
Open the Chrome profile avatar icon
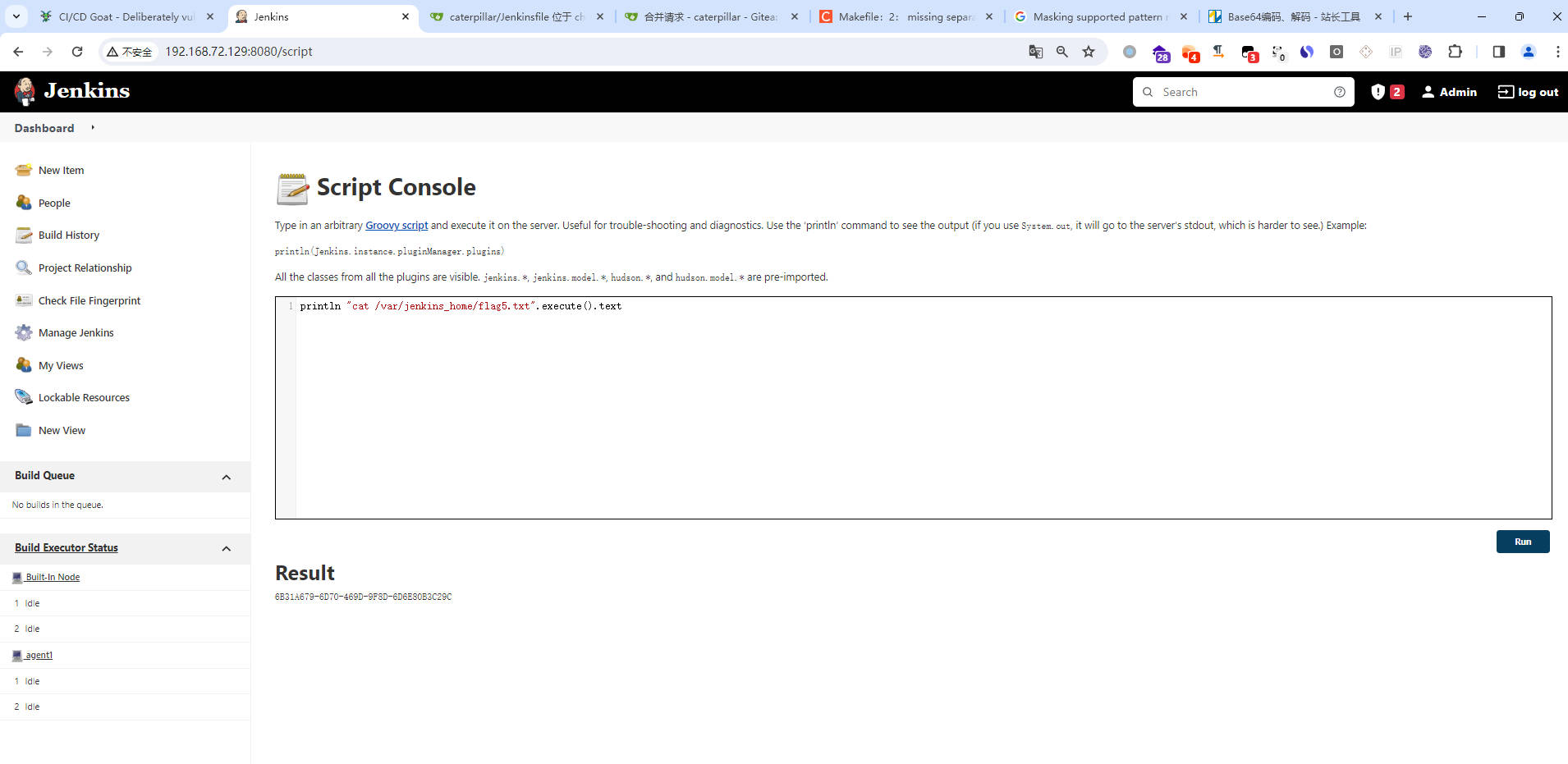pos(1529,52)
